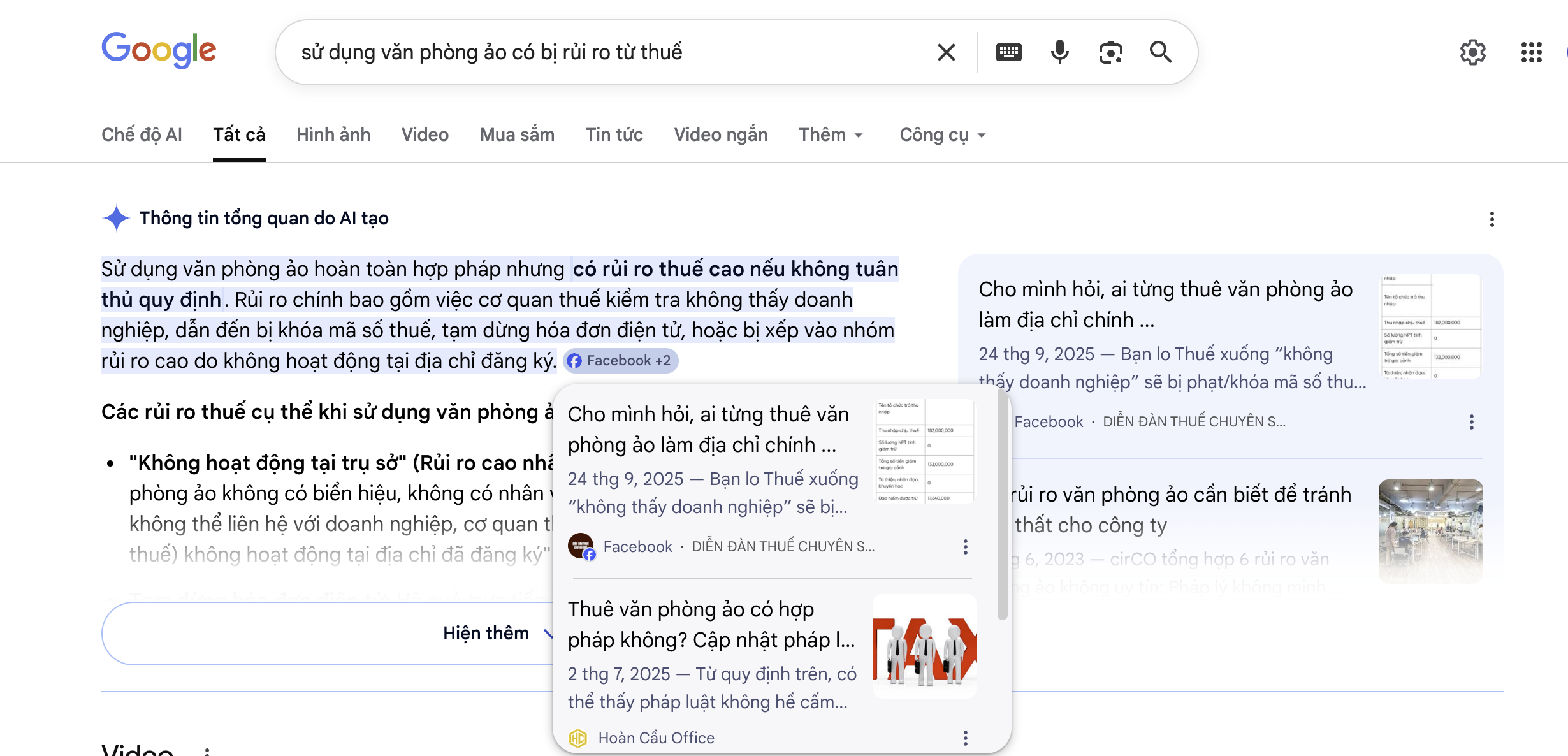Open options for side panel Facebook card
This screenshot has height=756, width=1568.
[1472, 422]
